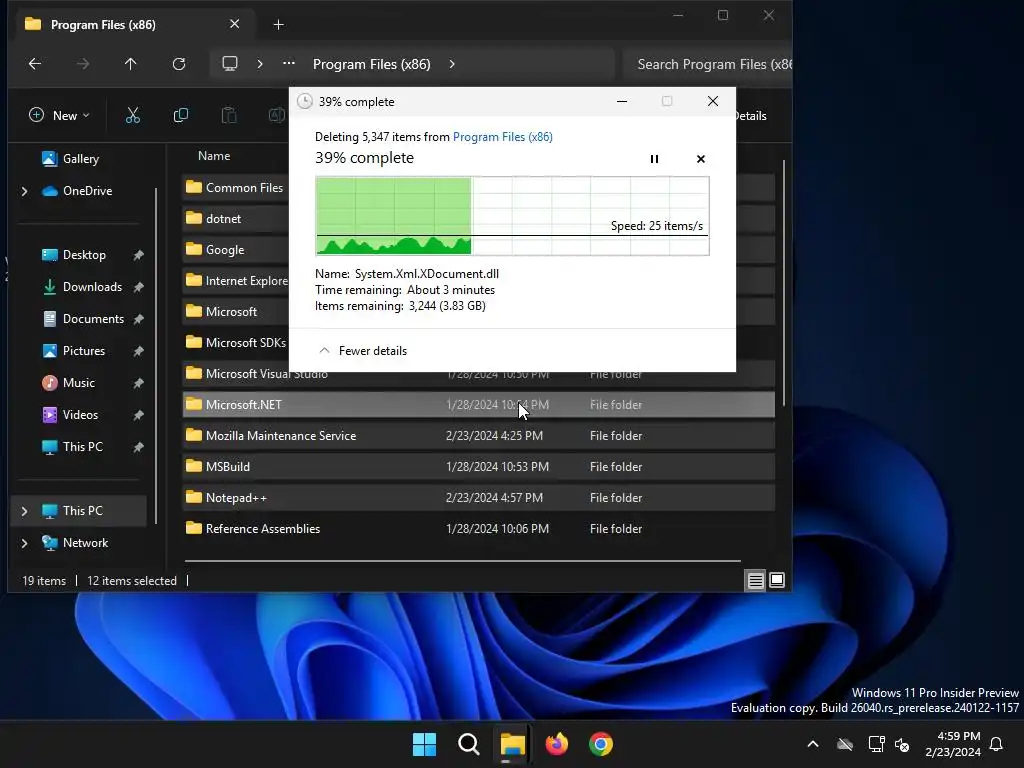This screenshot has height=768, width=1024.
Task: Focus the Search Program Files box
Action: 708,64
